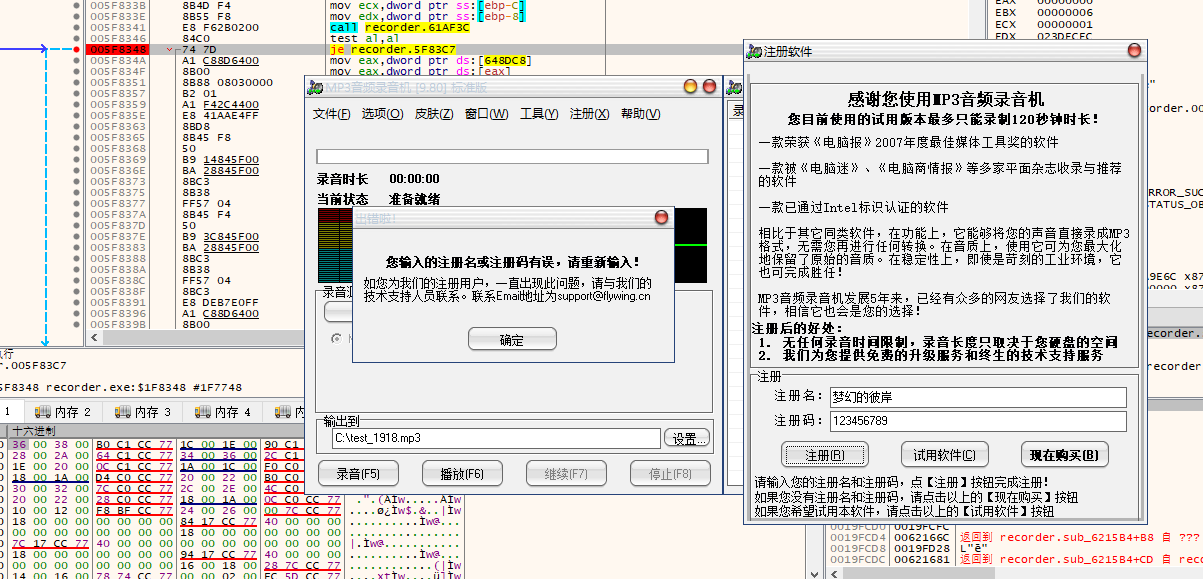Click the 试用软件(C) trial button

[944, 455]
